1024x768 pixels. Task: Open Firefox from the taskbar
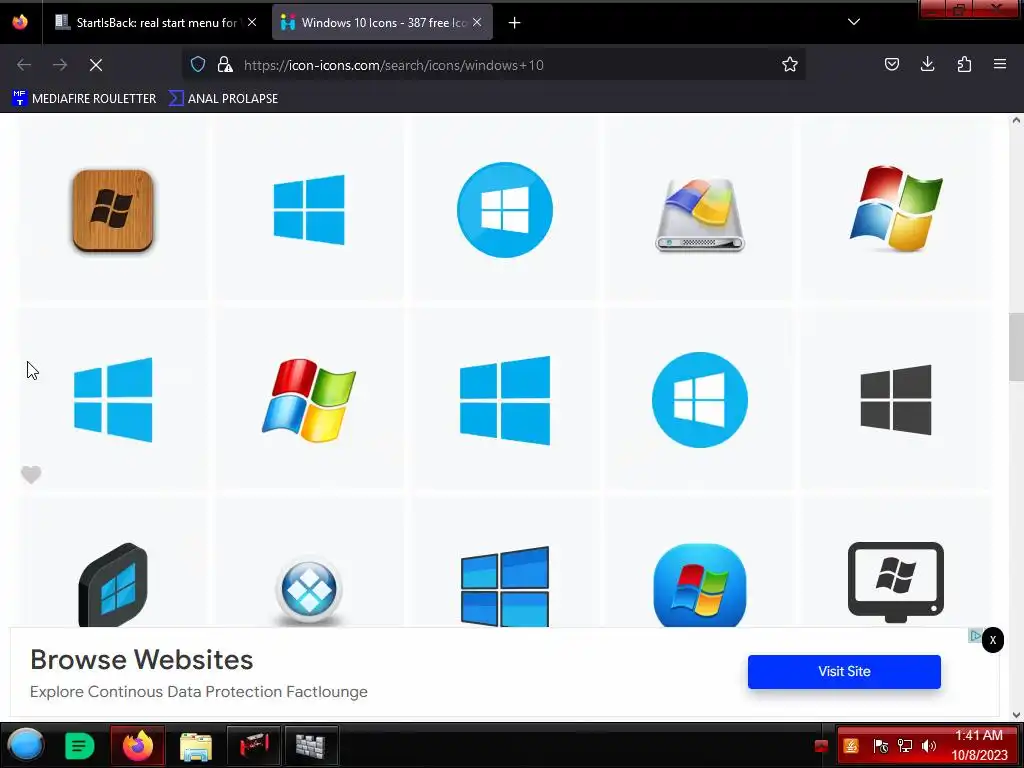[x=137, y=745]
